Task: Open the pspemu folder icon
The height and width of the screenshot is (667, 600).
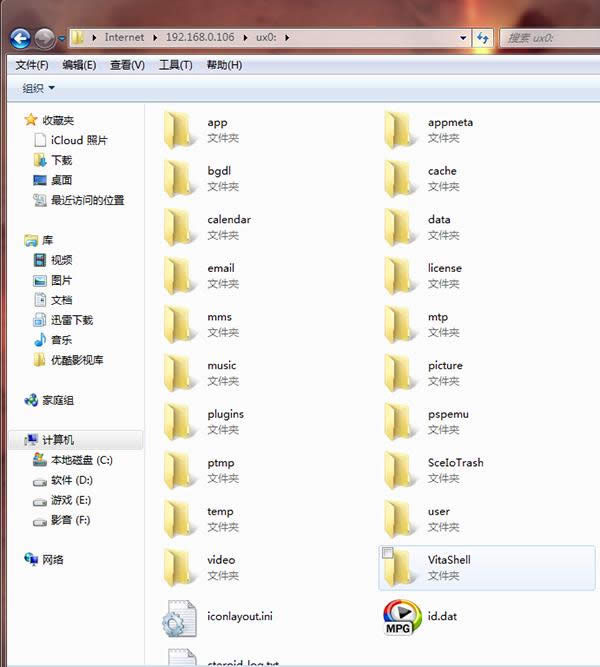Action: pos(400,421)
